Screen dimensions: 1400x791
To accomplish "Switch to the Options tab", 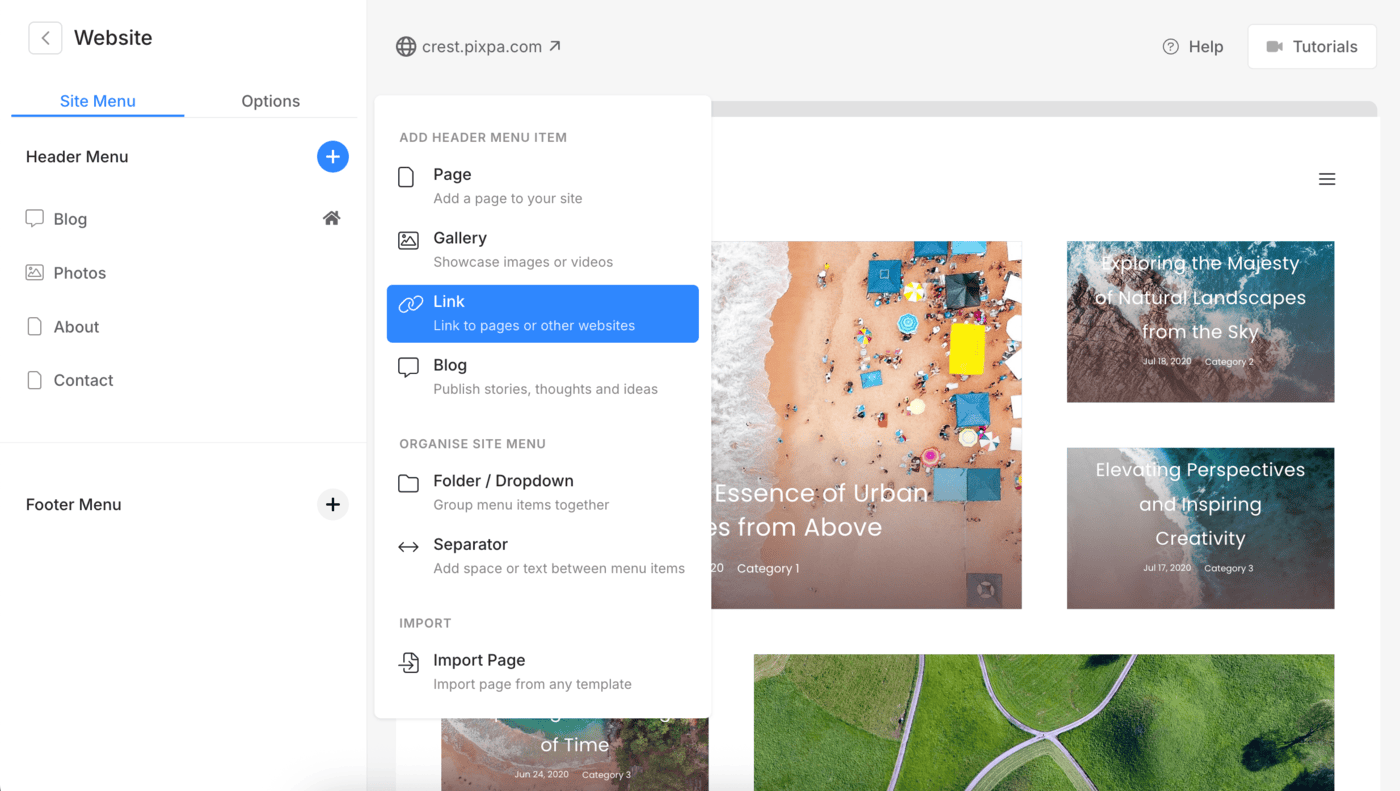I will click(x=271, y=101).
